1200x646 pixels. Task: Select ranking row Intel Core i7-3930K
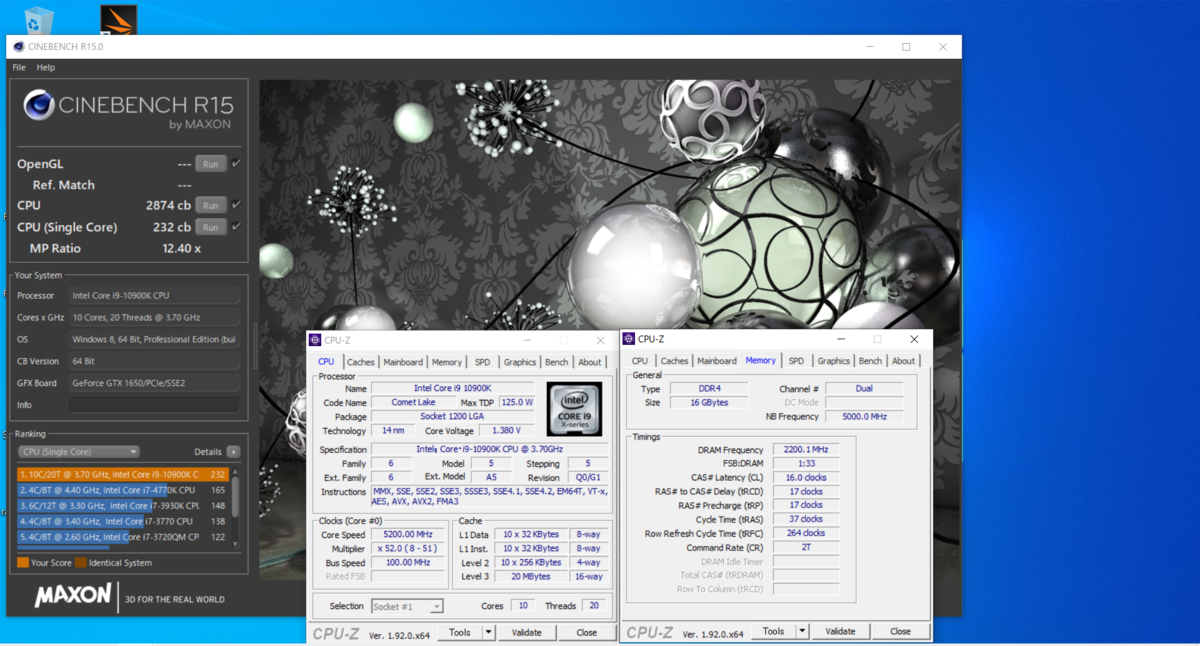pos(123,506)
